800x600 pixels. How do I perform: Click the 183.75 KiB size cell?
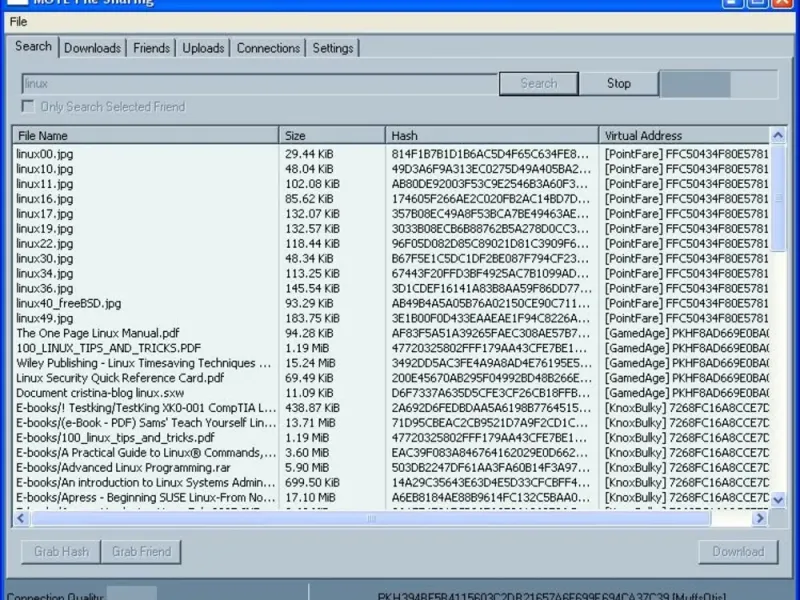(312, 318)
